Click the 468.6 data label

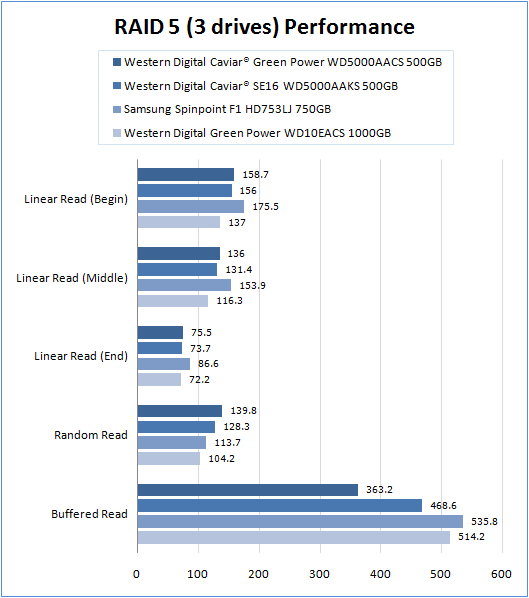pyautogui.click(x=443, y=506)
